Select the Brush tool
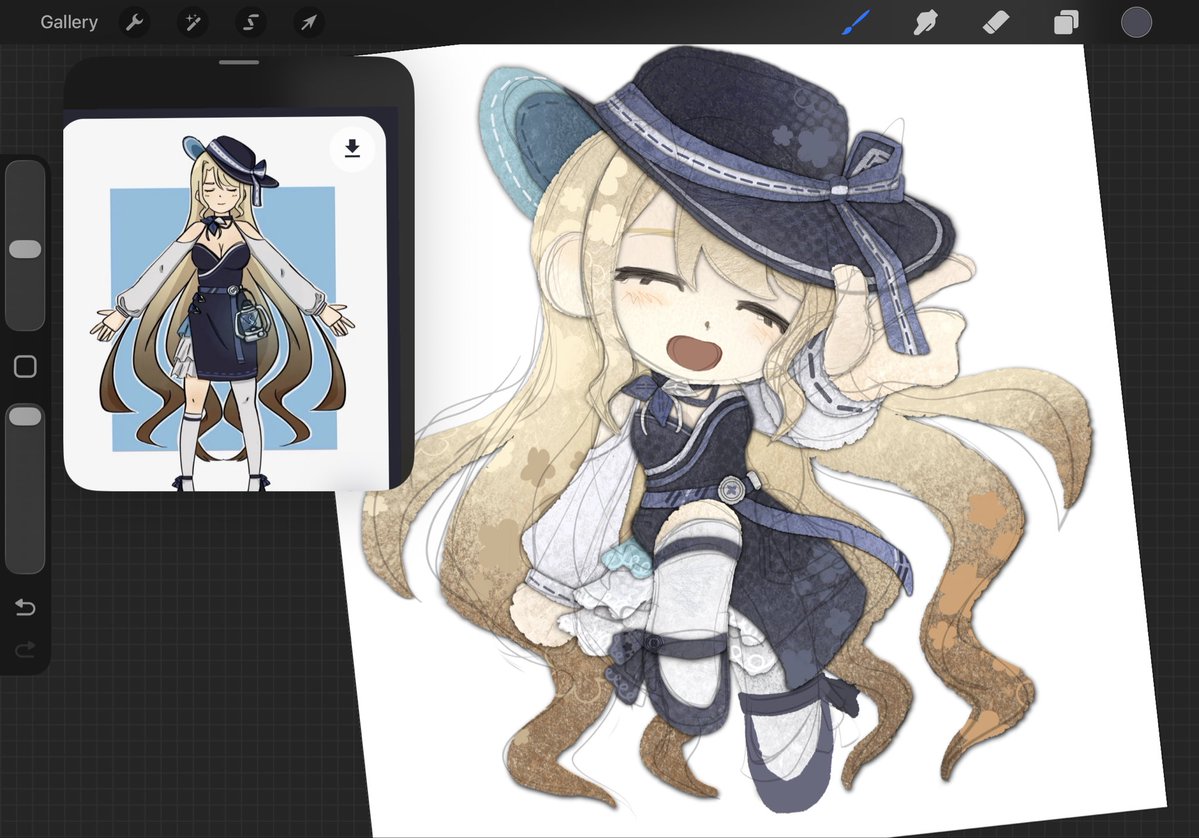Image resolution: width=1199 pixels, height=838 pixels. pos(856,22)
